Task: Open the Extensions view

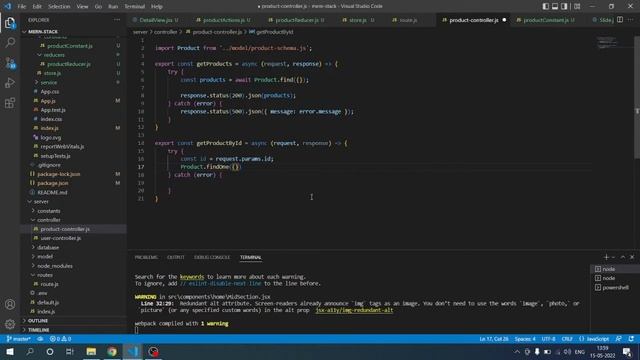Action: [x=10, y=103]
